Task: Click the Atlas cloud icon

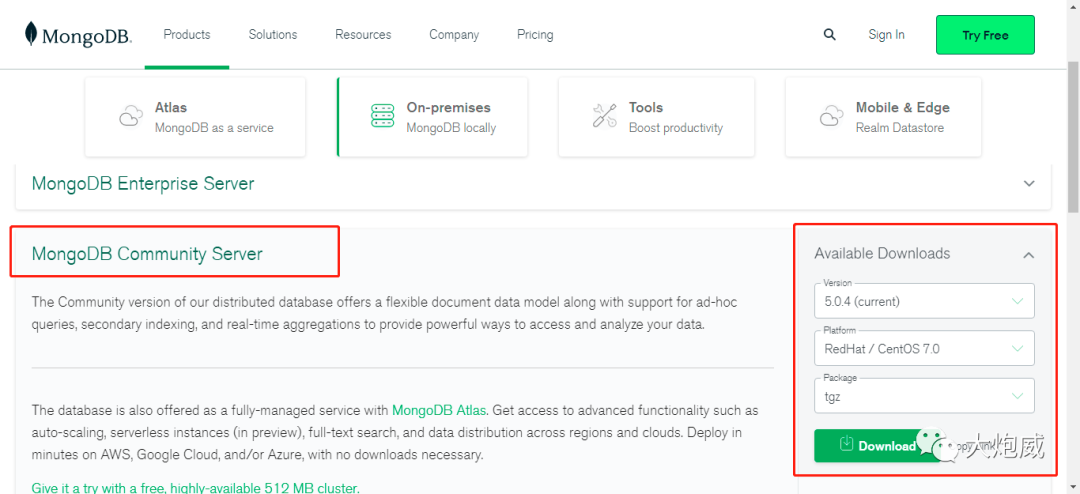Action: coord(131,117)
